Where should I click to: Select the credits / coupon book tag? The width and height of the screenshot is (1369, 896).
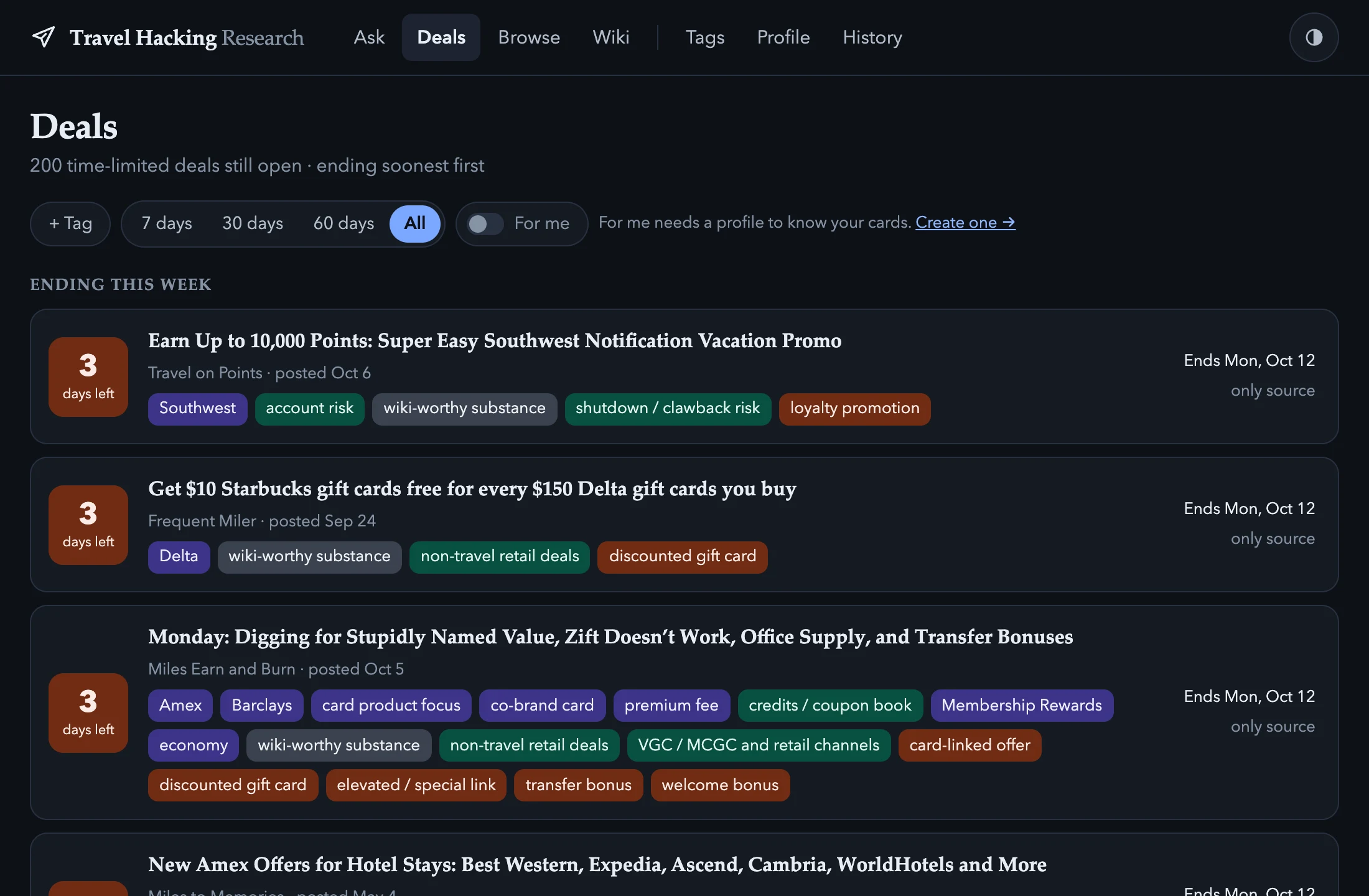click(x=830, y=706)
